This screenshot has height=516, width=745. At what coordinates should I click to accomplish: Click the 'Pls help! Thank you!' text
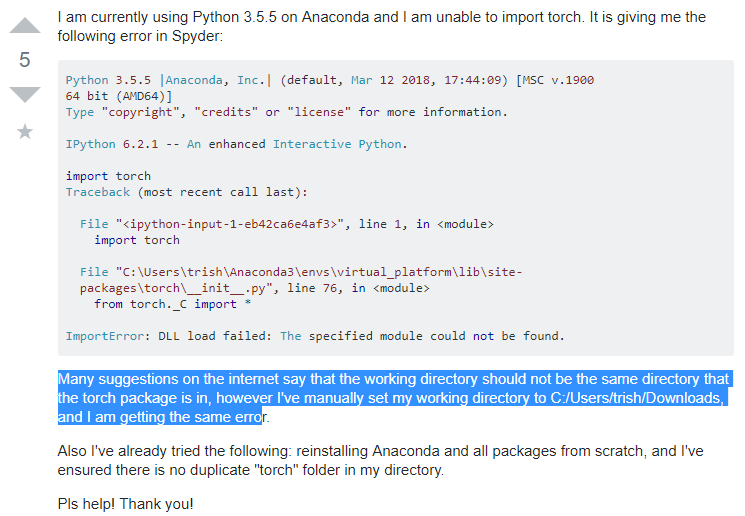tap(126, 504)
